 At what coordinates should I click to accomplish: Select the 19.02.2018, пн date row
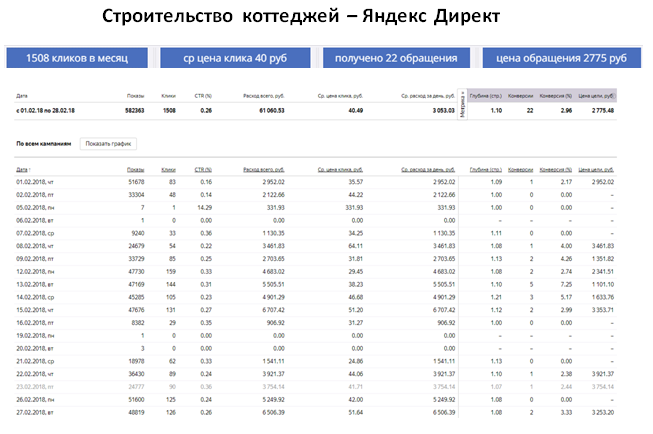click(315, 336)
